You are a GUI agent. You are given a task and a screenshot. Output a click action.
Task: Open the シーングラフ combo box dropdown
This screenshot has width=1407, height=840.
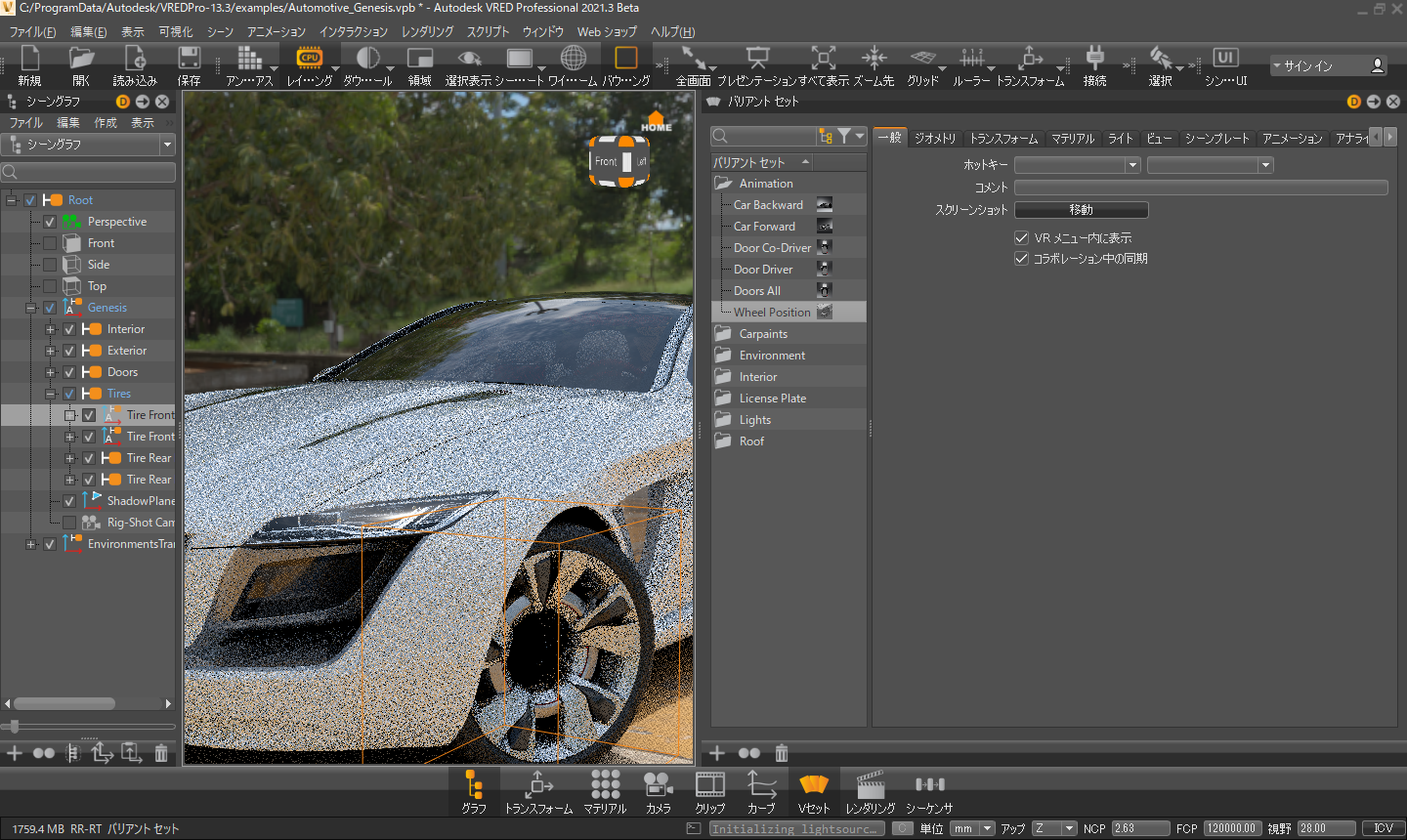[167, 145]
